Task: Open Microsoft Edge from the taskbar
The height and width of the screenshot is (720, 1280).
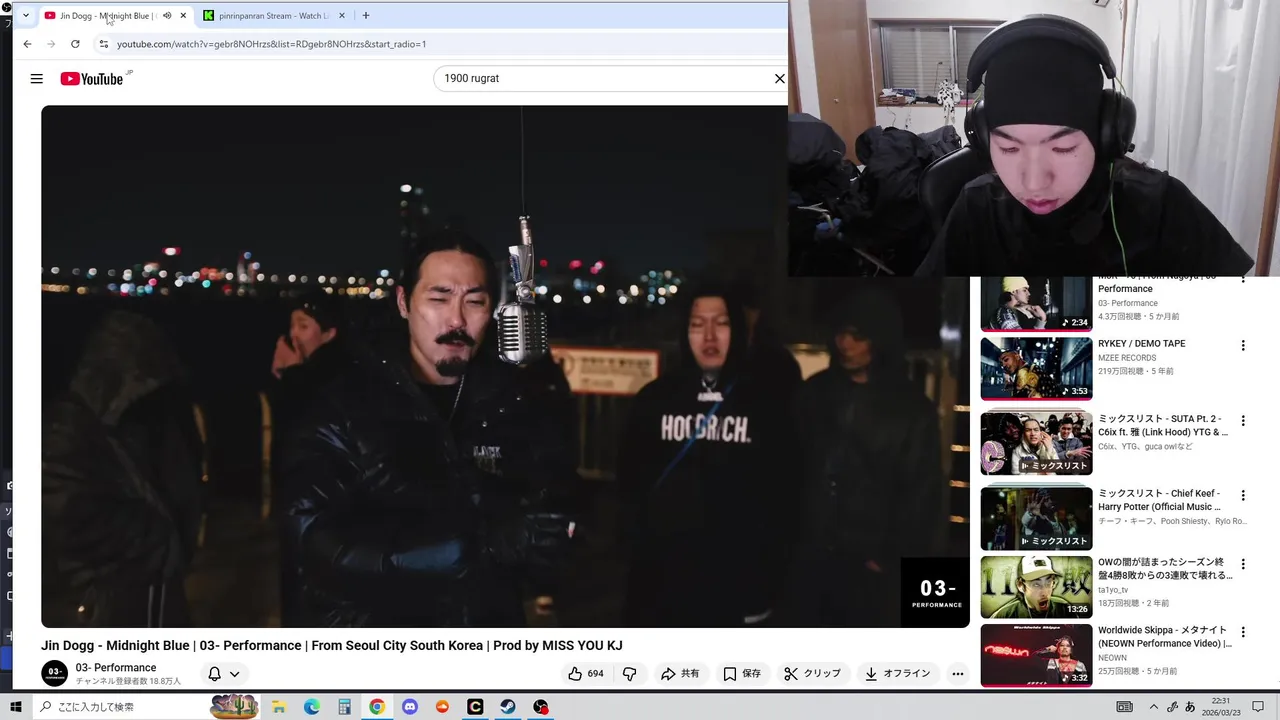Action: (312, 707)
